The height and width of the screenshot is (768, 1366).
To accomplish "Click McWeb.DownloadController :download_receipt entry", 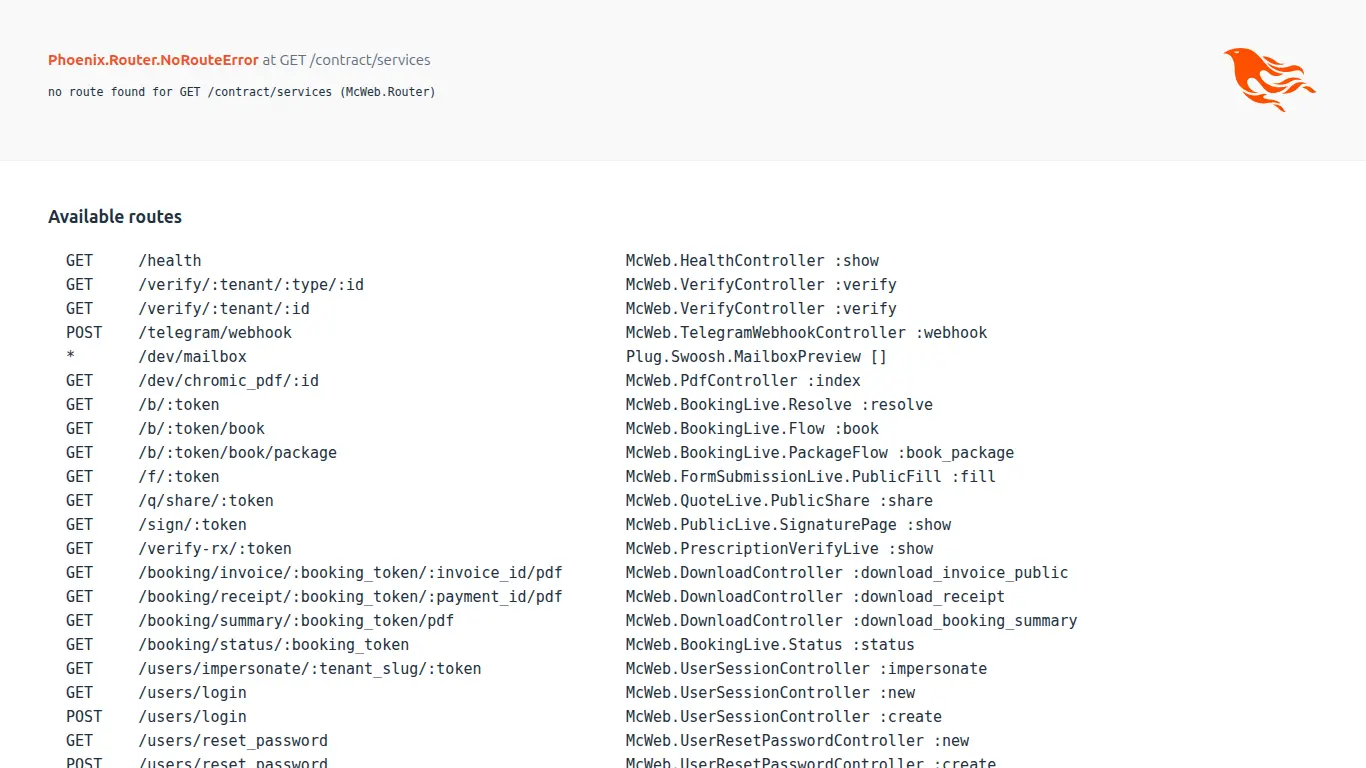I will click(x=816, y=597).
